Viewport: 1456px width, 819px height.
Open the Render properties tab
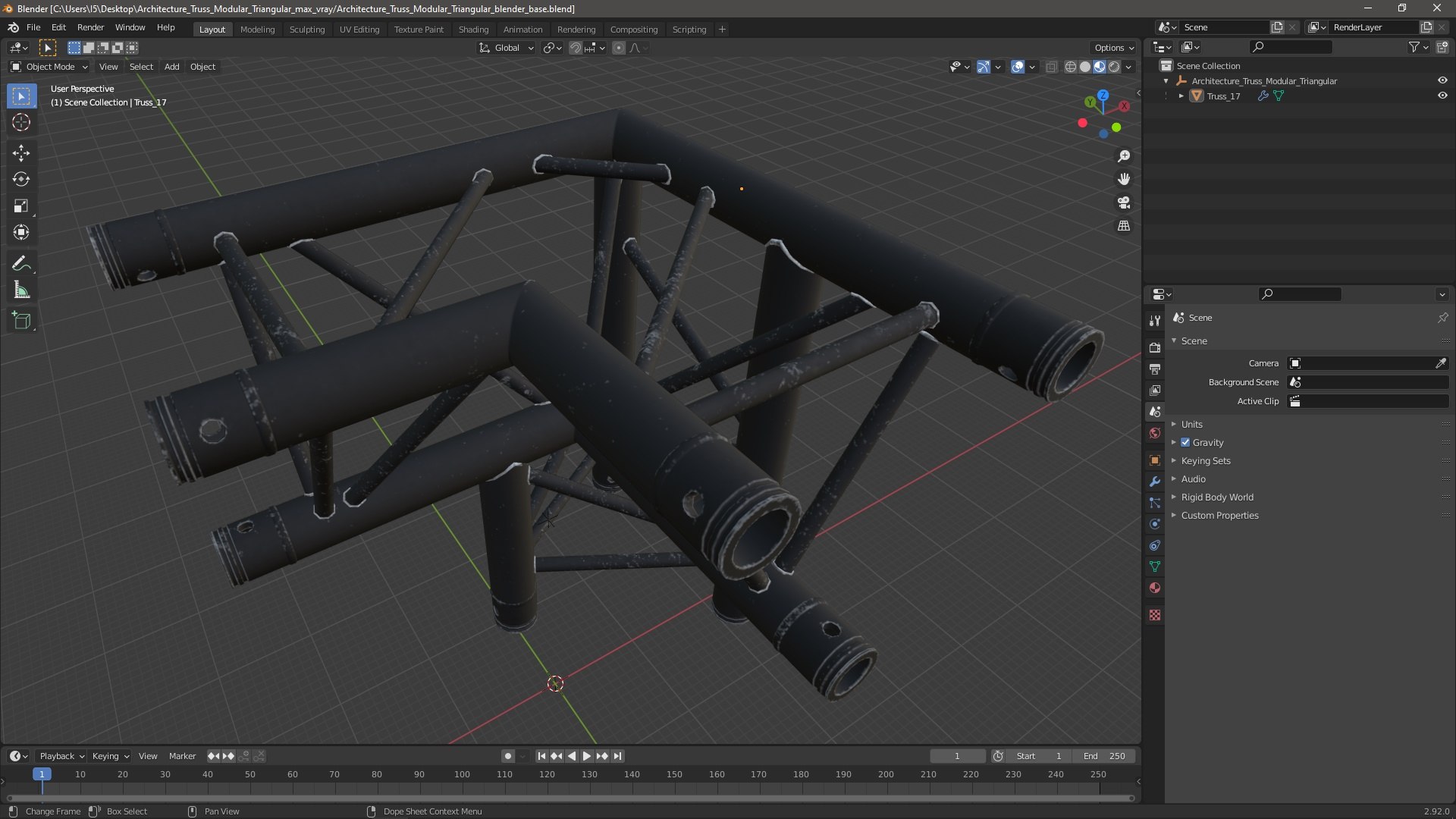(x=1155, y=348)
